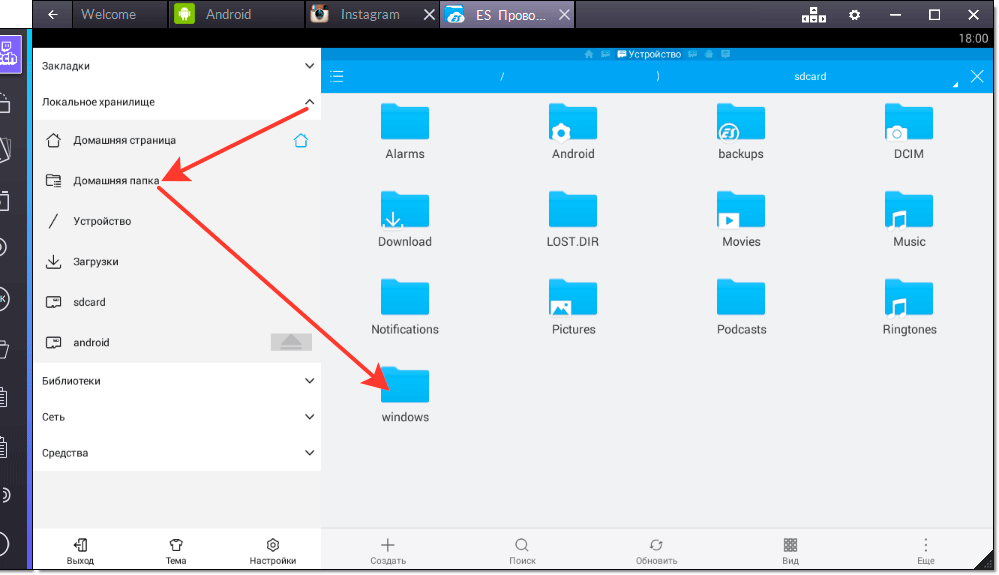Close the ES Проводник tab

coord(564,14)
